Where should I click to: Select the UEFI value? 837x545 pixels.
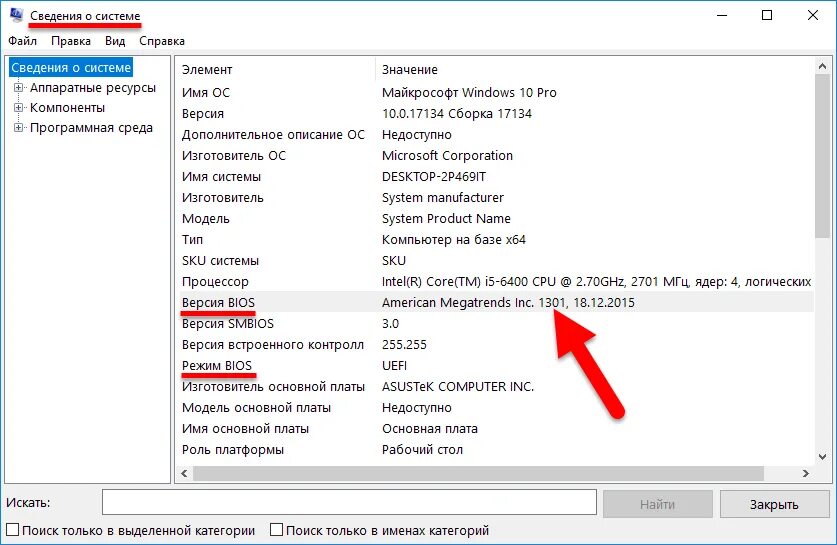[x=394, y=366]
